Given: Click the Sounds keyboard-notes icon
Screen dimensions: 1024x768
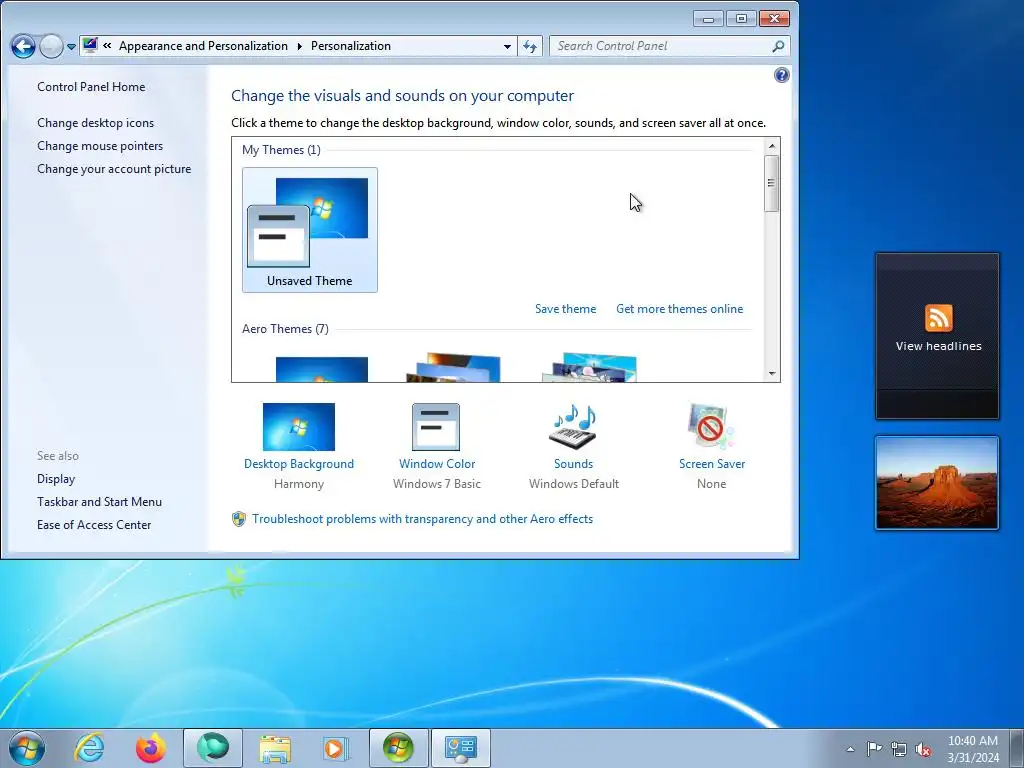Looking at the screenshot, I should 573,426.
